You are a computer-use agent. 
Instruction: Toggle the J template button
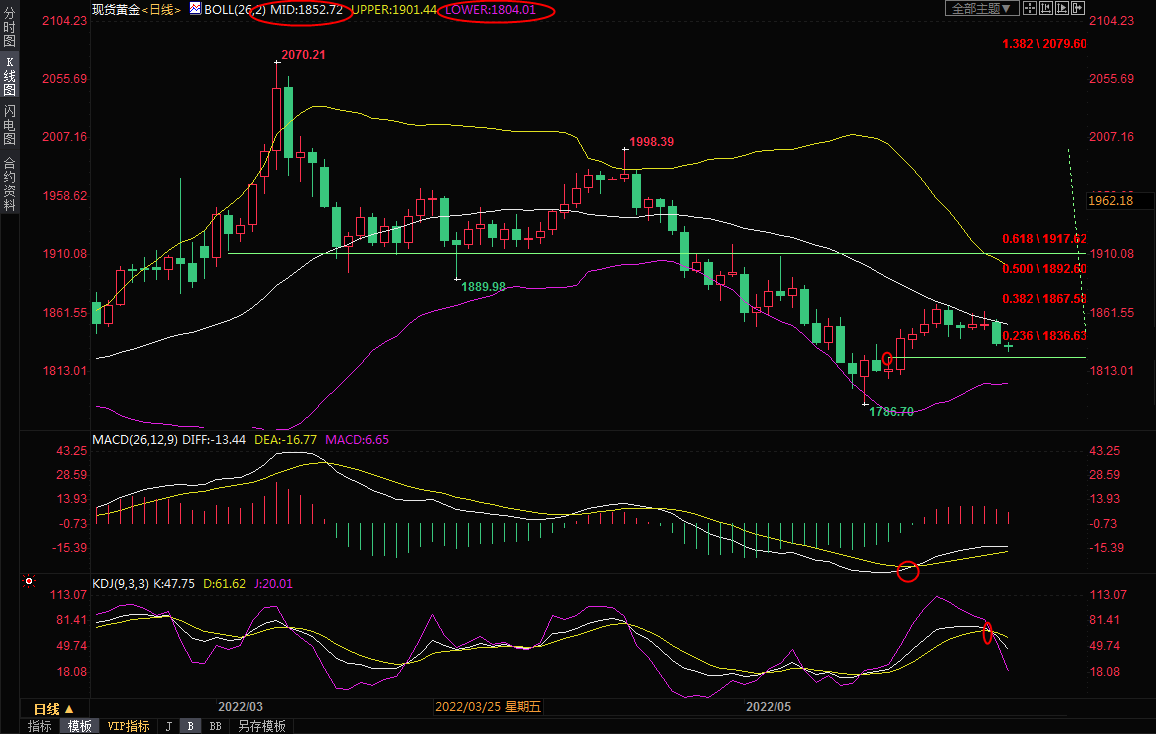[x=169, y=726]
